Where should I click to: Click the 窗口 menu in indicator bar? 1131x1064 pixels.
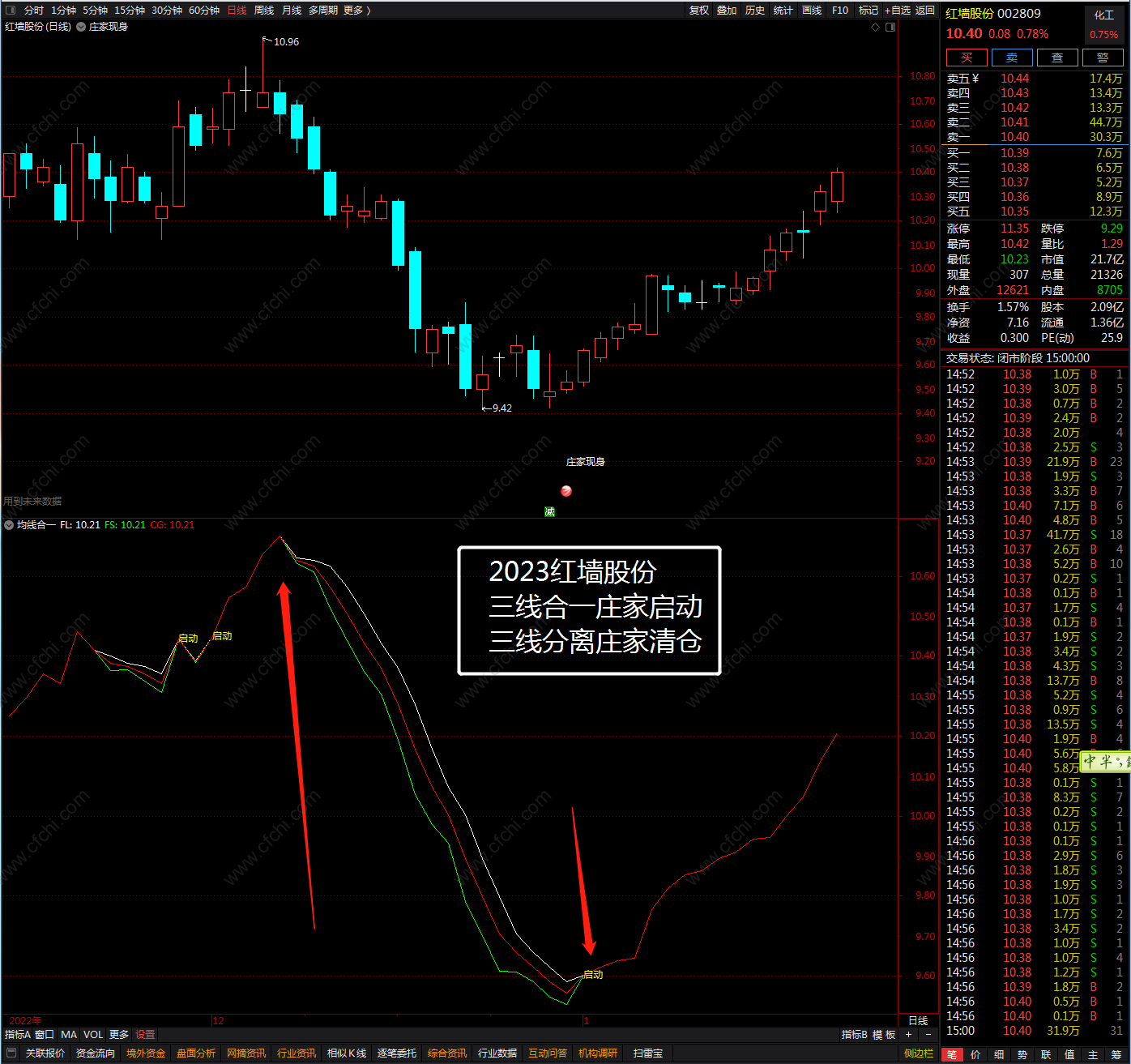(x=45, y=1035)
